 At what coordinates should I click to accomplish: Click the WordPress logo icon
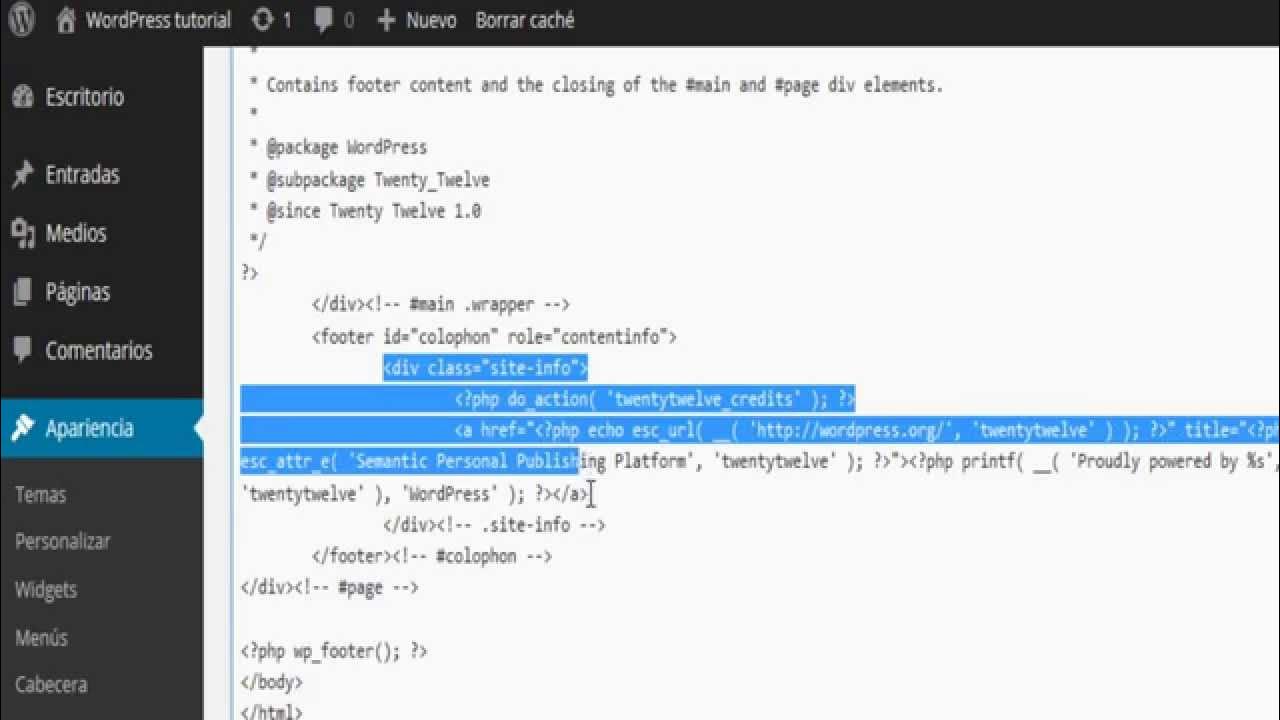(x=22, y=19)
